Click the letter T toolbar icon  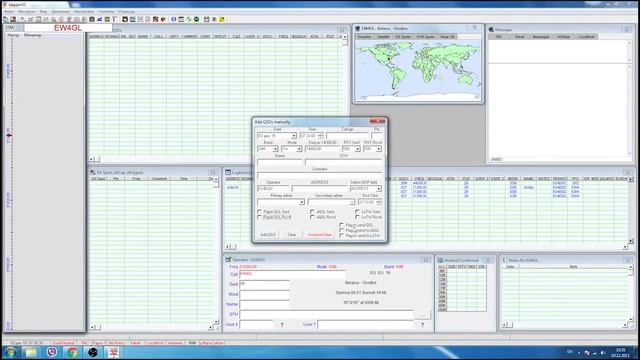[x=115, y=19]
